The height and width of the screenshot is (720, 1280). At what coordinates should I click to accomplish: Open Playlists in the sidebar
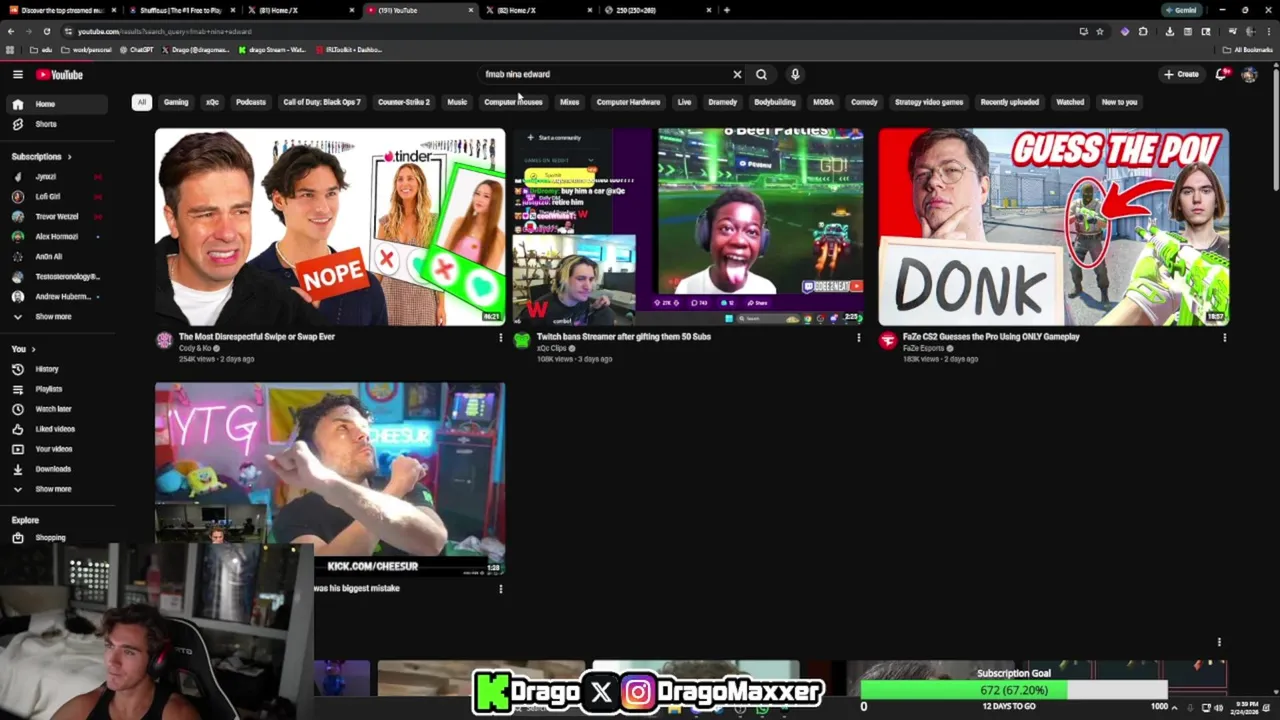[58, 389]
